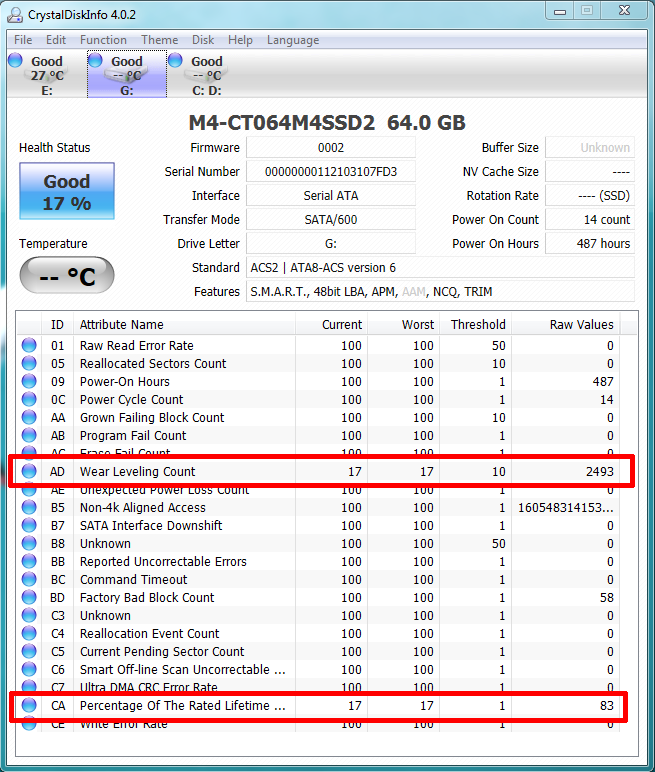Minimize the CrystalDiskInfo window
The height and width of the screenshot is (772, 655).
coord(560,11)
